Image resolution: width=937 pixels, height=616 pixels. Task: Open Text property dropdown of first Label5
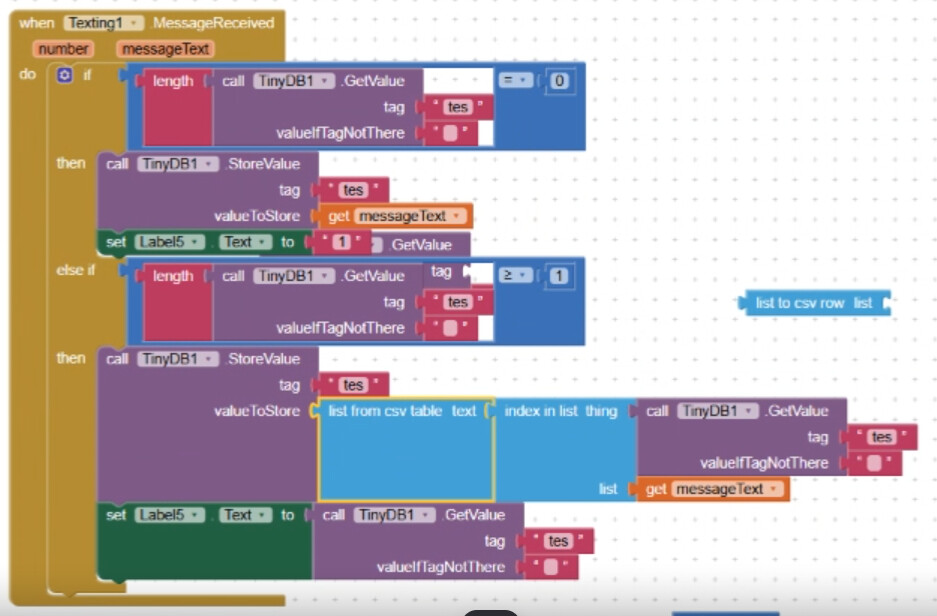pyautogui.click(x=245, y=242)
